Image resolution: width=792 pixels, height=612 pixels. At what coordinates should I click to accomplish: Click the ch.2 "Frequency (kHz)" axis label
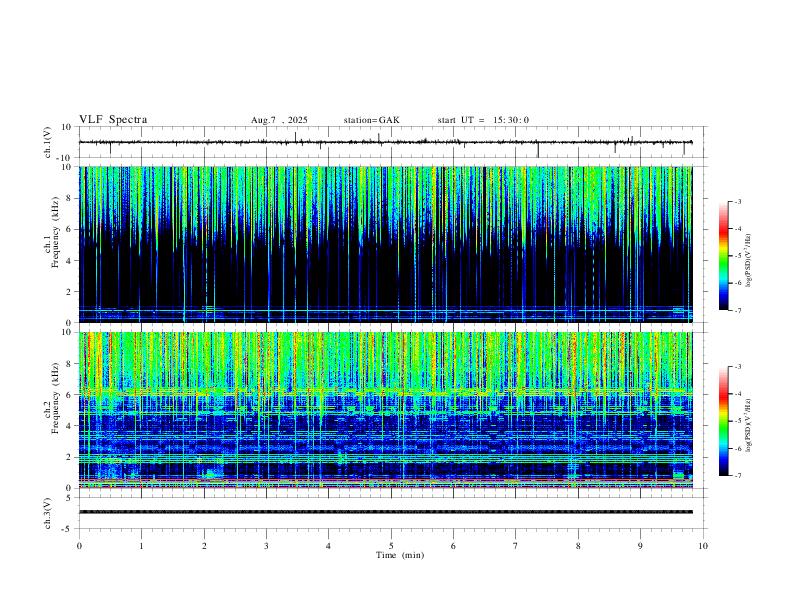pyautogui.click(x=55, y=398)
